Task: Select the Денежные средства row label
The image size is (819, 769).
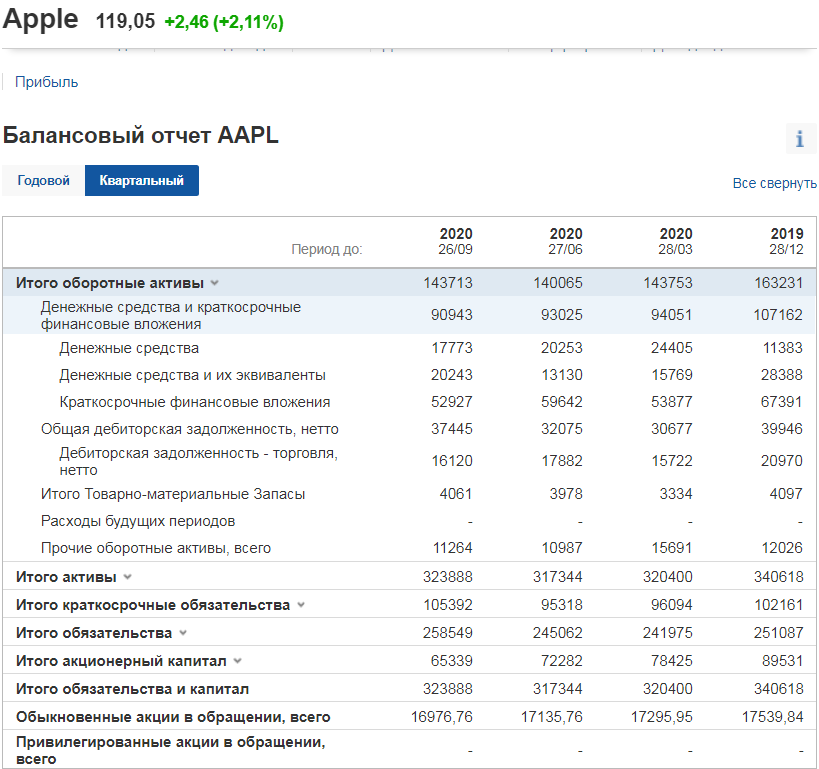Action: coord(129,348)
